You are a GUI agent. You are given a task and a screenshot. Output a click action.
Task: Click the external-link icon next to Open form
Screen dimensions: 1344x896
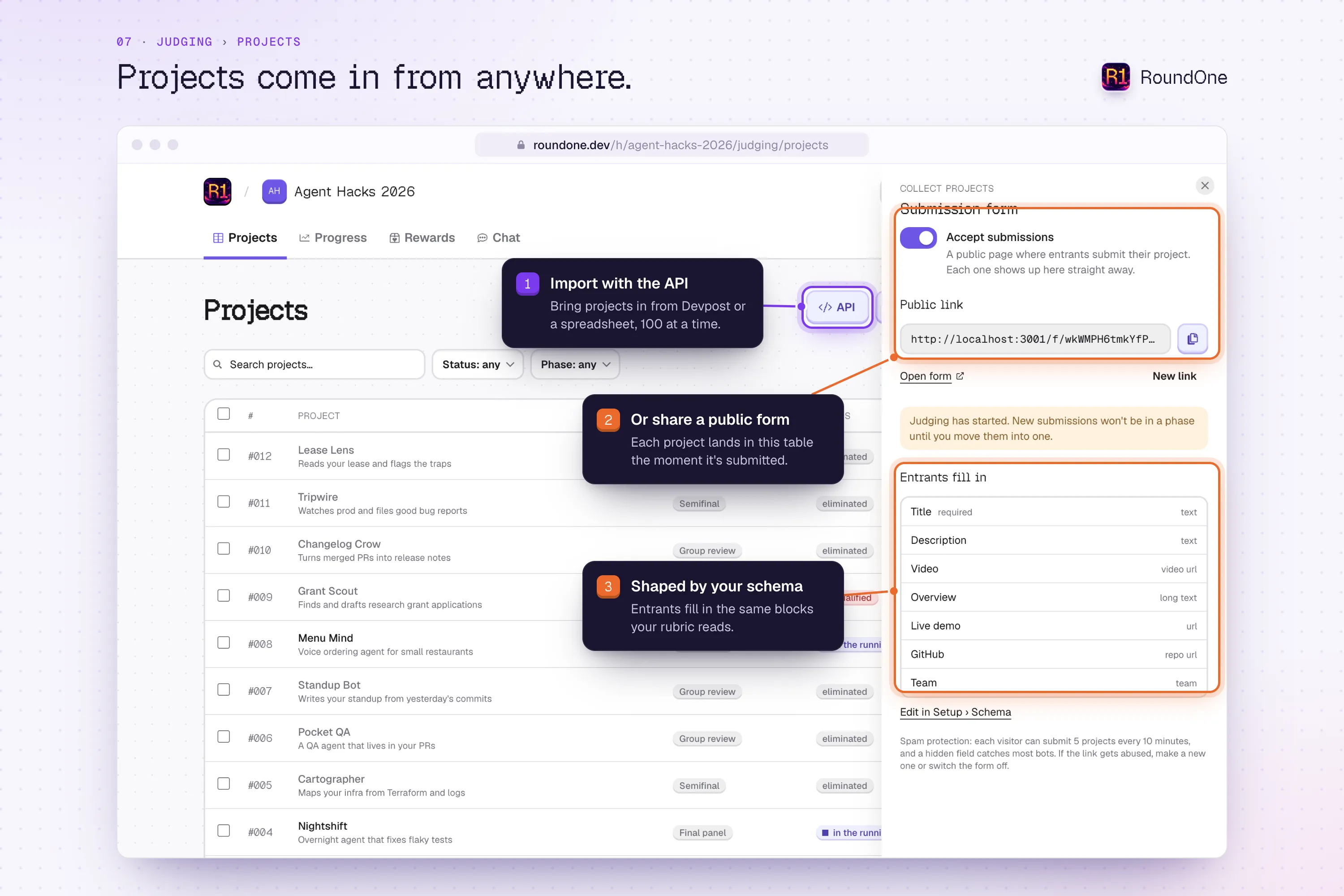[960, 376]
